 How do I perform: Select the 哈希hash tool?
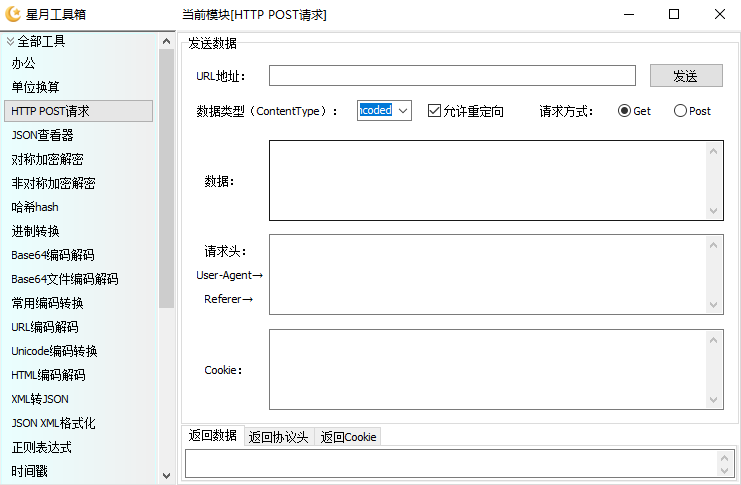tap(35, 207)
